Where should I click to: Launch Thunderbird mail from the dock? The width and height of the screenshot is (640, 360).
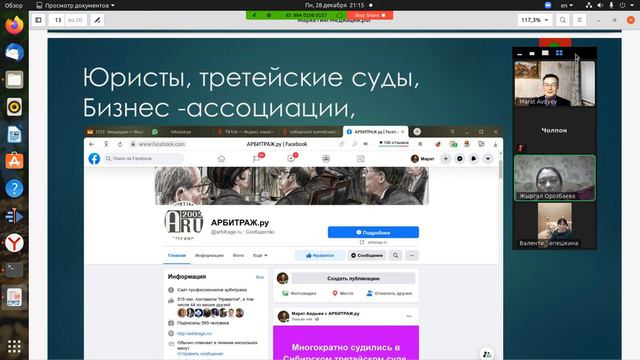click(14, 52)
